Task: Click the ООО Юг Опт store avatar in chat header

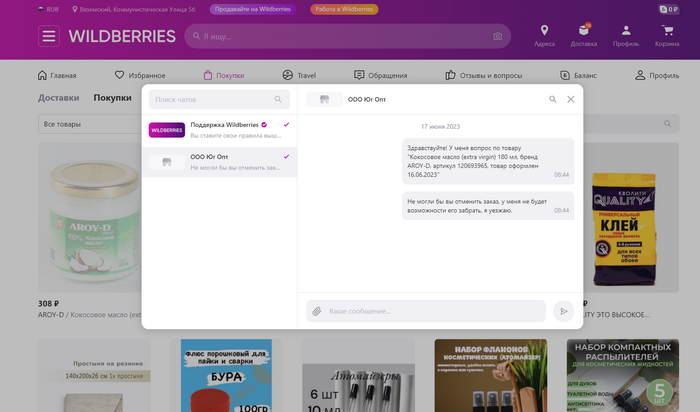Action: (x=324, y=99)
